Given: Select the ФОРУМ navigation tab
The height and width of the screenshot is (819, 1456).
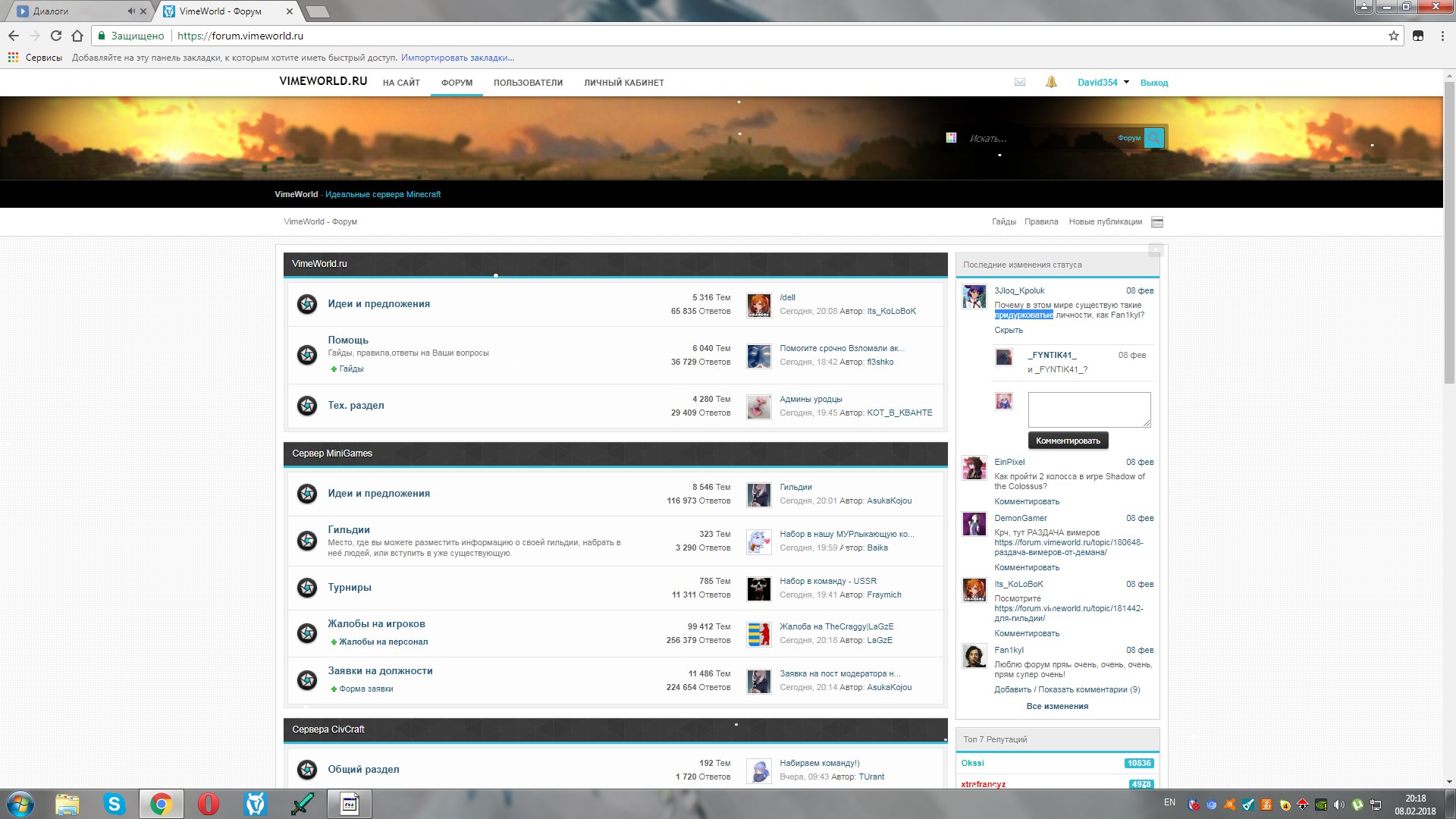Looking at the screenshot, I should (x=457, y=83).
